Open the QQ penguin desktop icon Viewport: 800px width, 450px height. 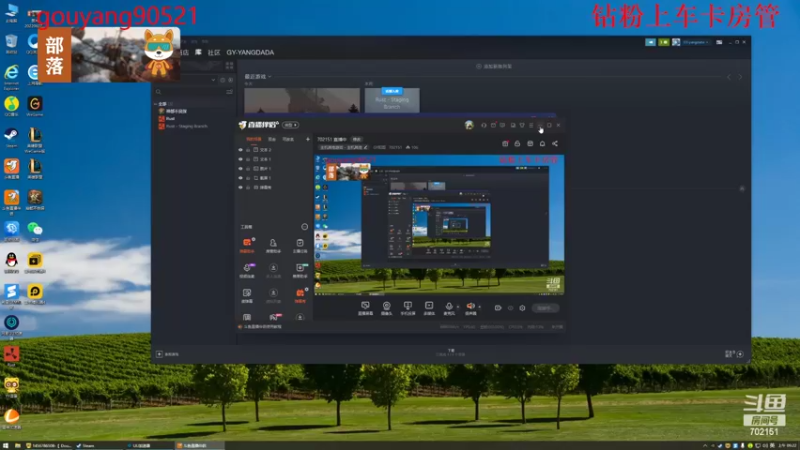coord(11,263)
